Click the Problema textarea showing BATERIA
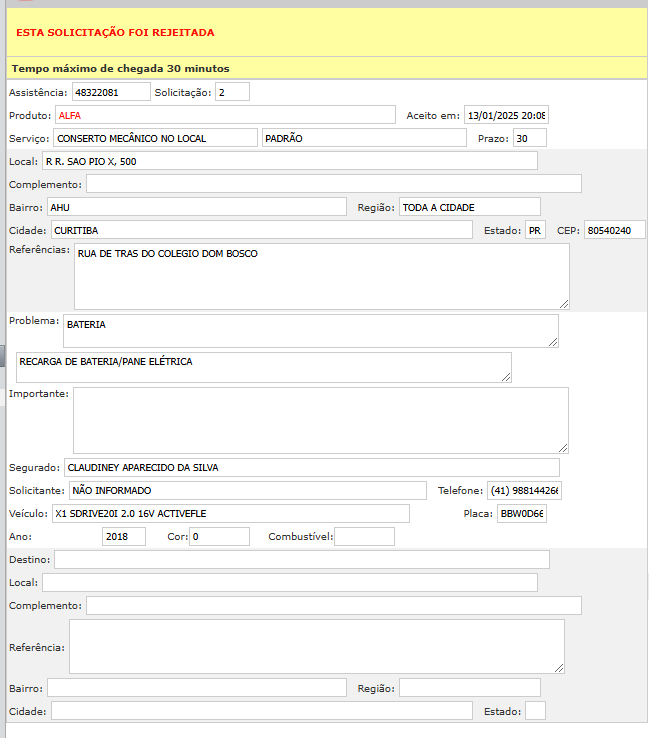Viewport: 649px width, 738px height. pos(309,331)
